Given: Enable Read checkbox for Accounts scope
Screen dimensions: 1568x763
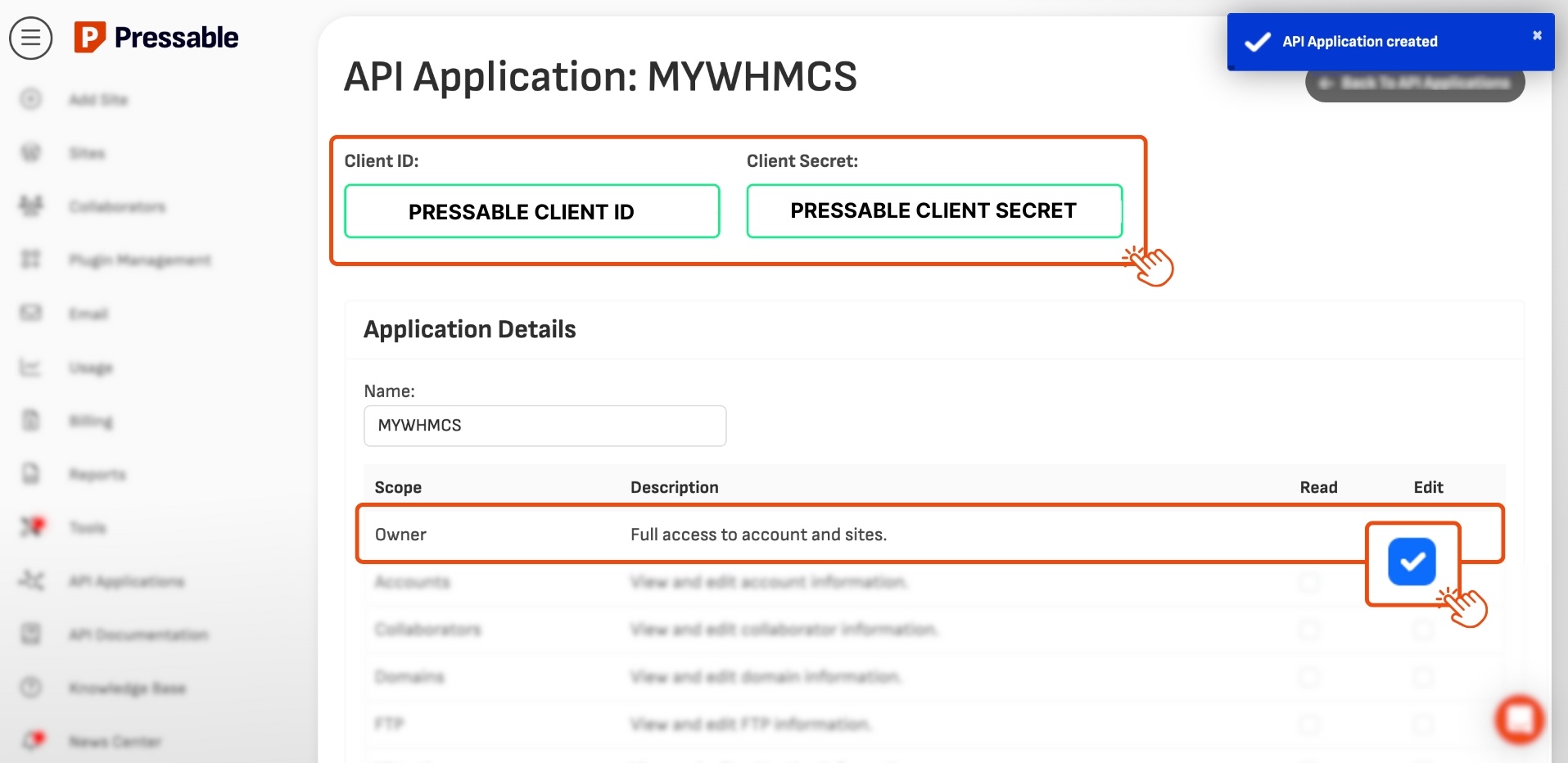Looking at the screenshot, I should [x=1308, y=582].
